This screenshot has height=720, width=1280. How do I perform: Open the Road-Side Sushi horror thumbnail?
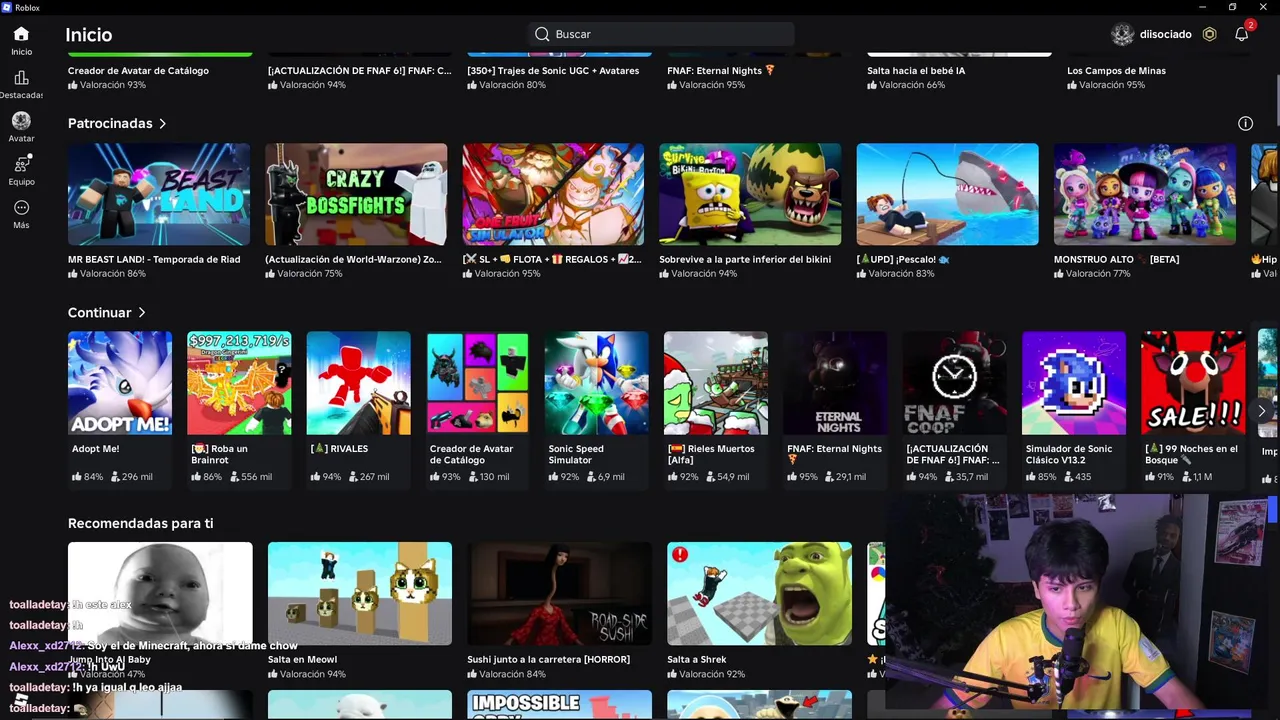(x=559, y=594)
